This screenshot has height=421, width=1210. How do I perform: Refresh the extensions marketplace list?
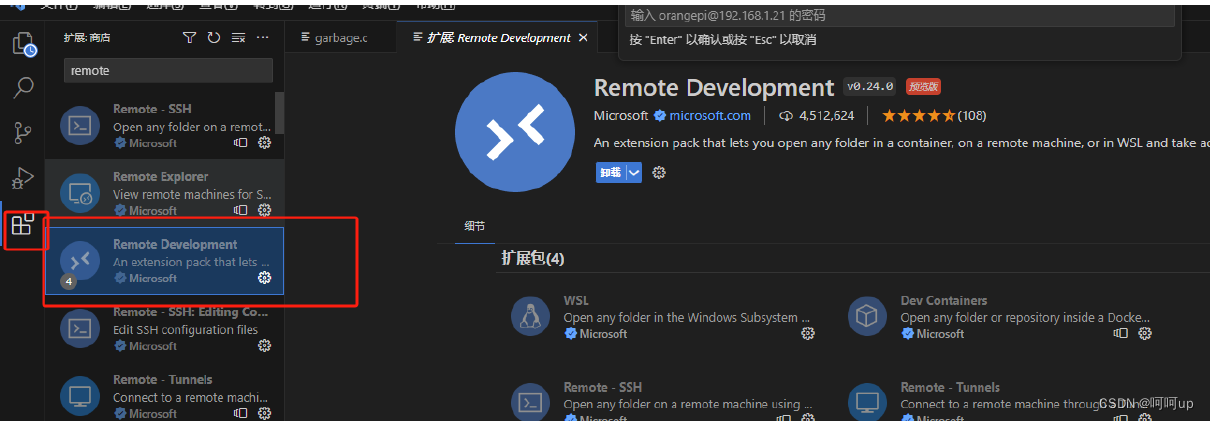coord(213,38)
